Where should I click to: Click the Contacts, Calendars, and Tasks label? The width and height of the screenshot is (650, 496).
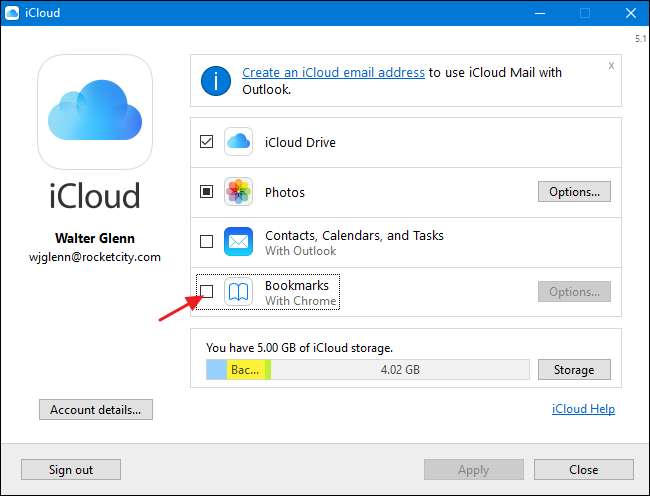(x=354, y=235)
